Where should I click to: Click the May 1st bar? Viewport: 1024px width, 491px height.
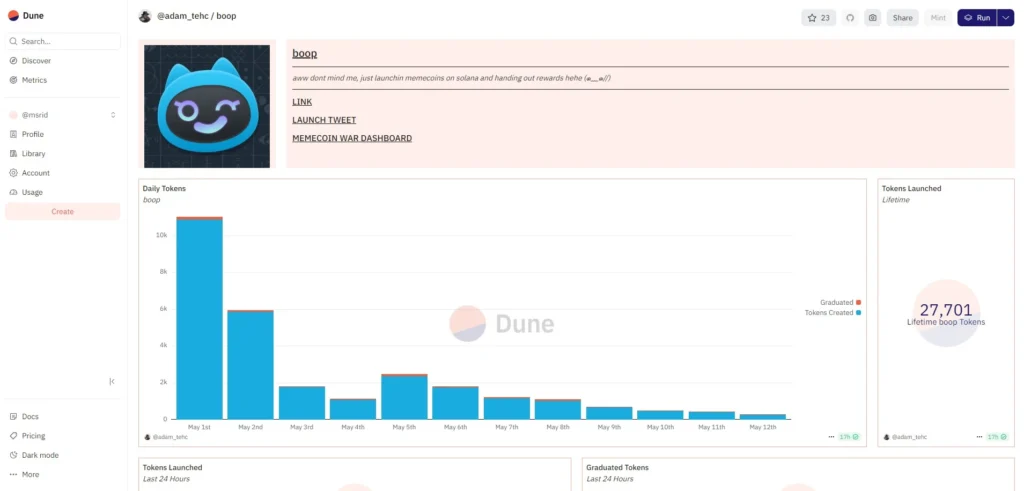[x=199, y=318]
